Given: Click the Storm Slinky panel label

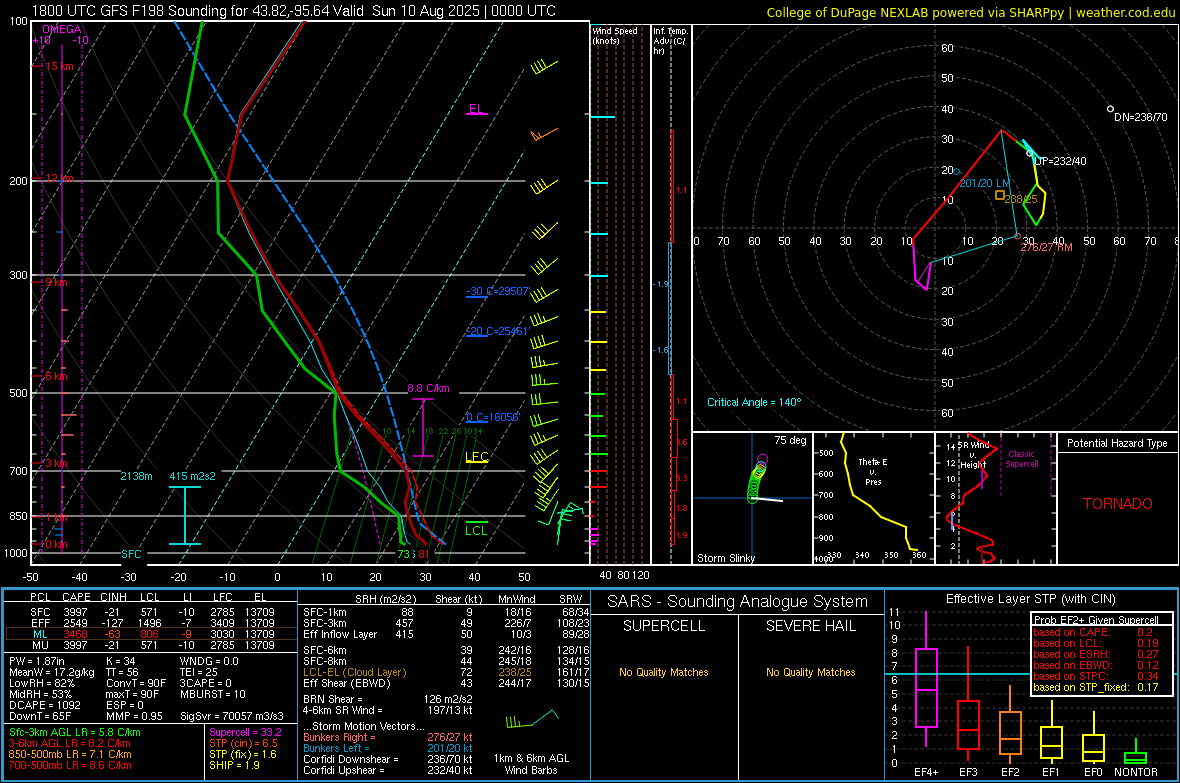Looking at the screenshot, I should click(x=725, y=558).
